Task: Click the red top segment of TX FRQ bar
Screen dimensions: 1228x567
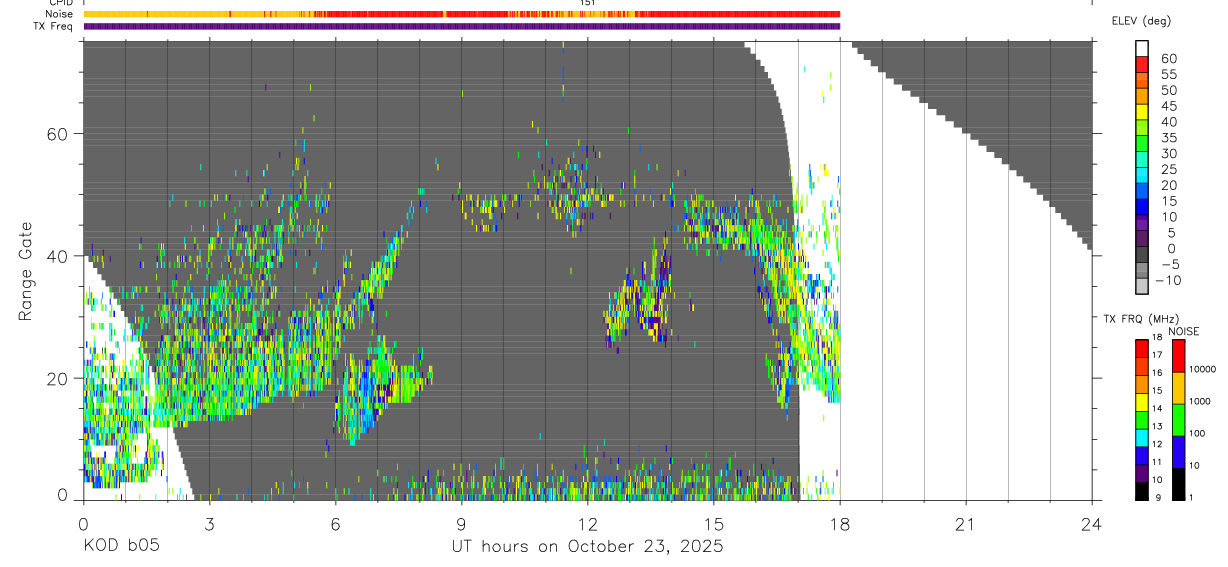Action: 1141,348
